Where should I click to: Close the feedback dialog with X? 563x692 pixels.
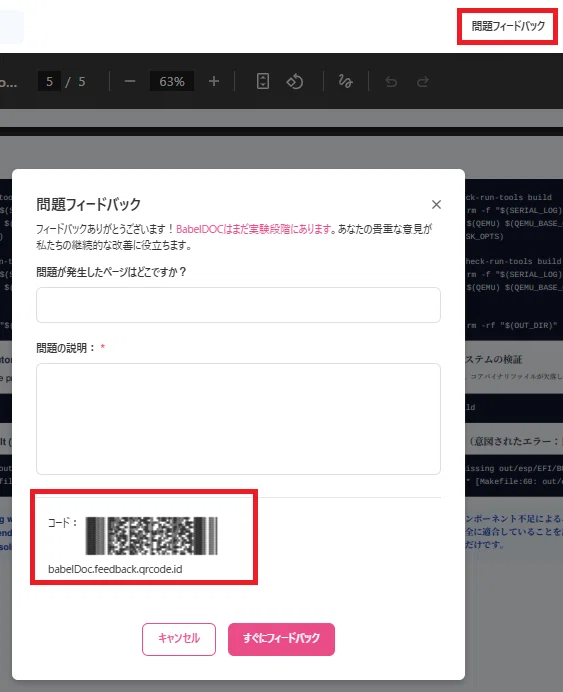point(436,204)
